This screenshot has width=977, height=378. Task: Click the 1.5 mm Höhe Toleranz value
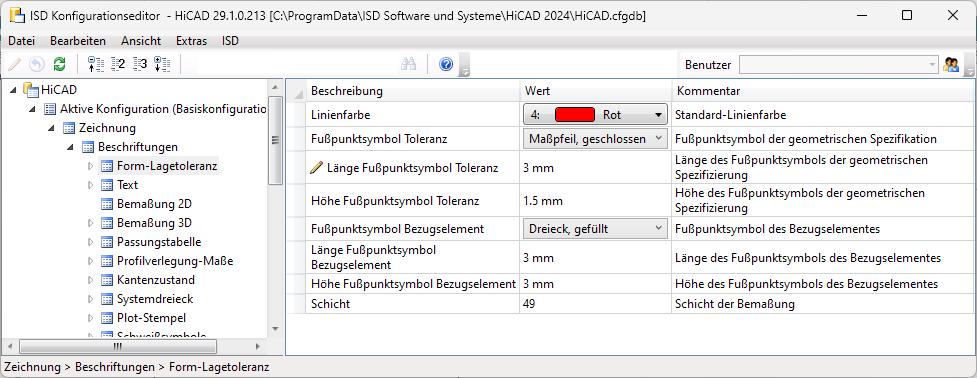pos(596,201)
